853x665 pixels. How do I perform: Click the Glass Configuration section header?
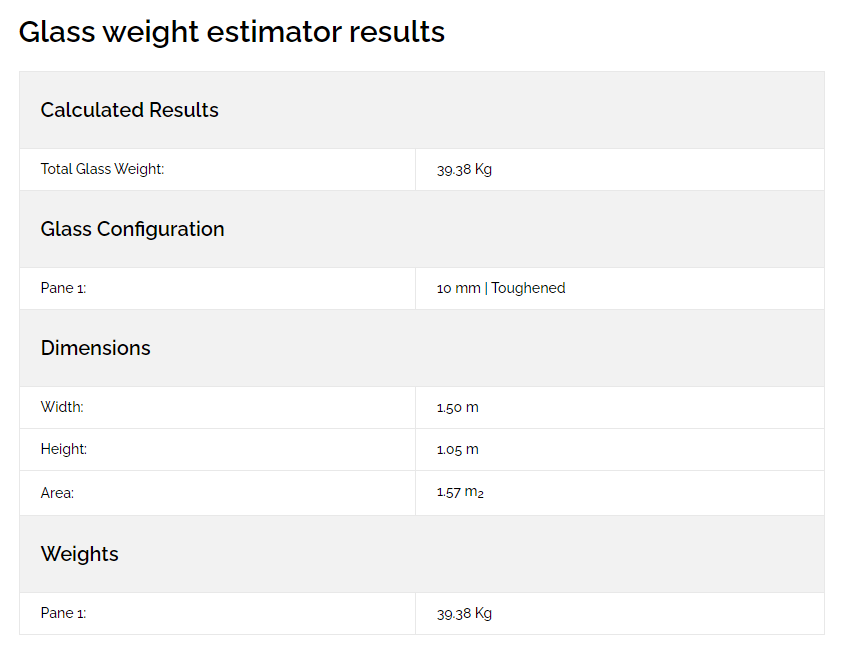click(132, 229)
